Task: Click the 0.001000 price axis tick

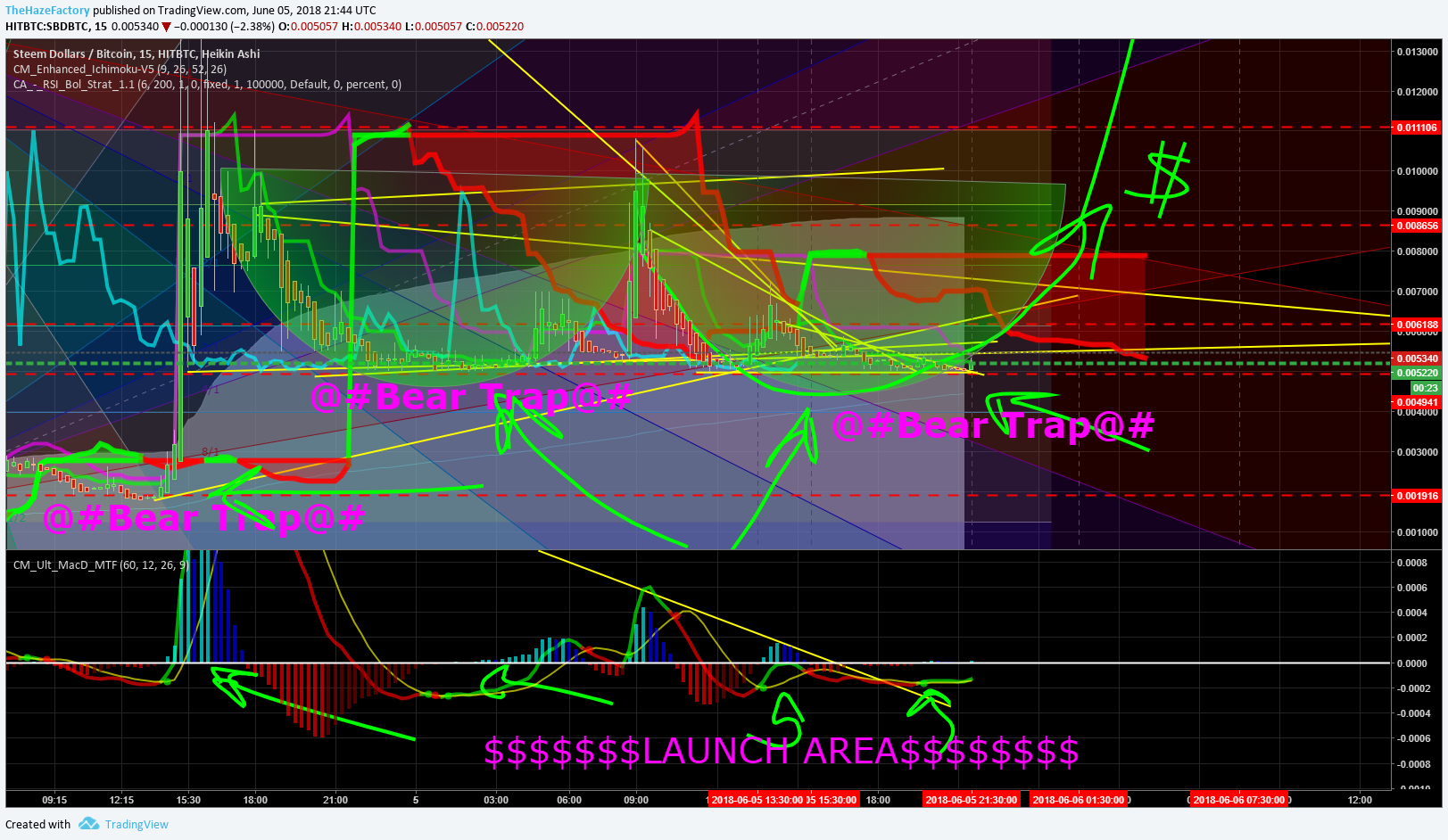Action: [1417, 532]
